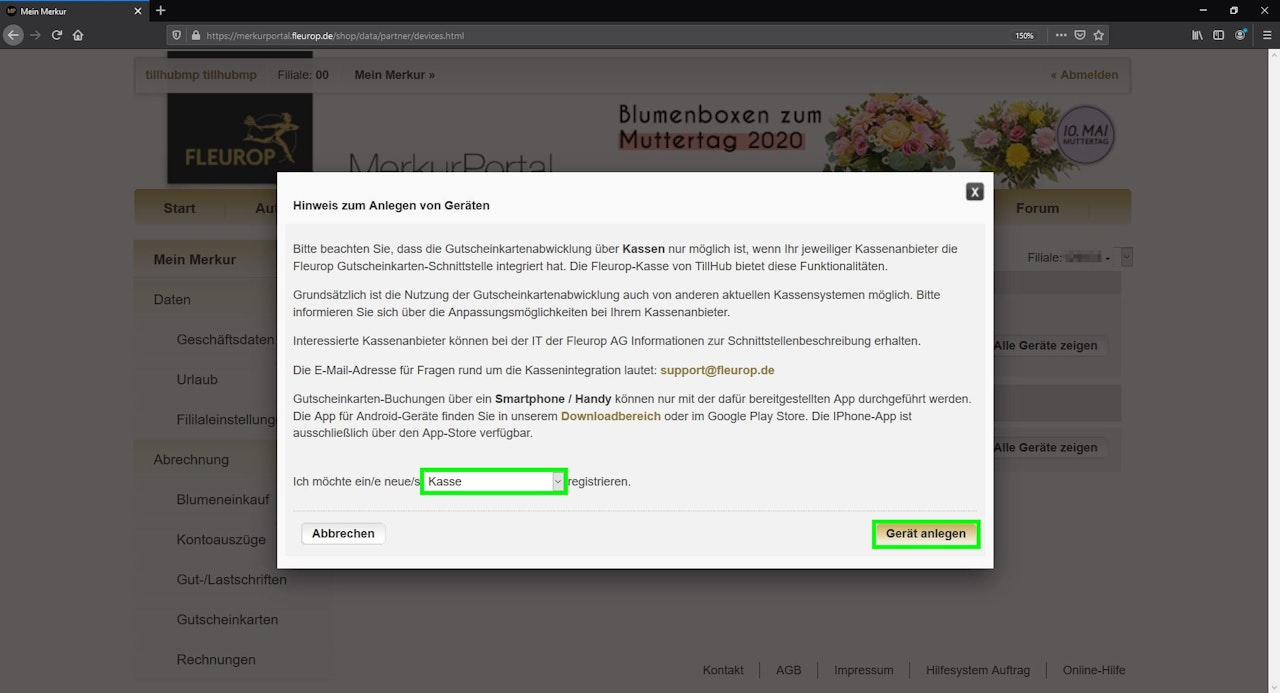Close the dialog with the X button

(974, 192)
